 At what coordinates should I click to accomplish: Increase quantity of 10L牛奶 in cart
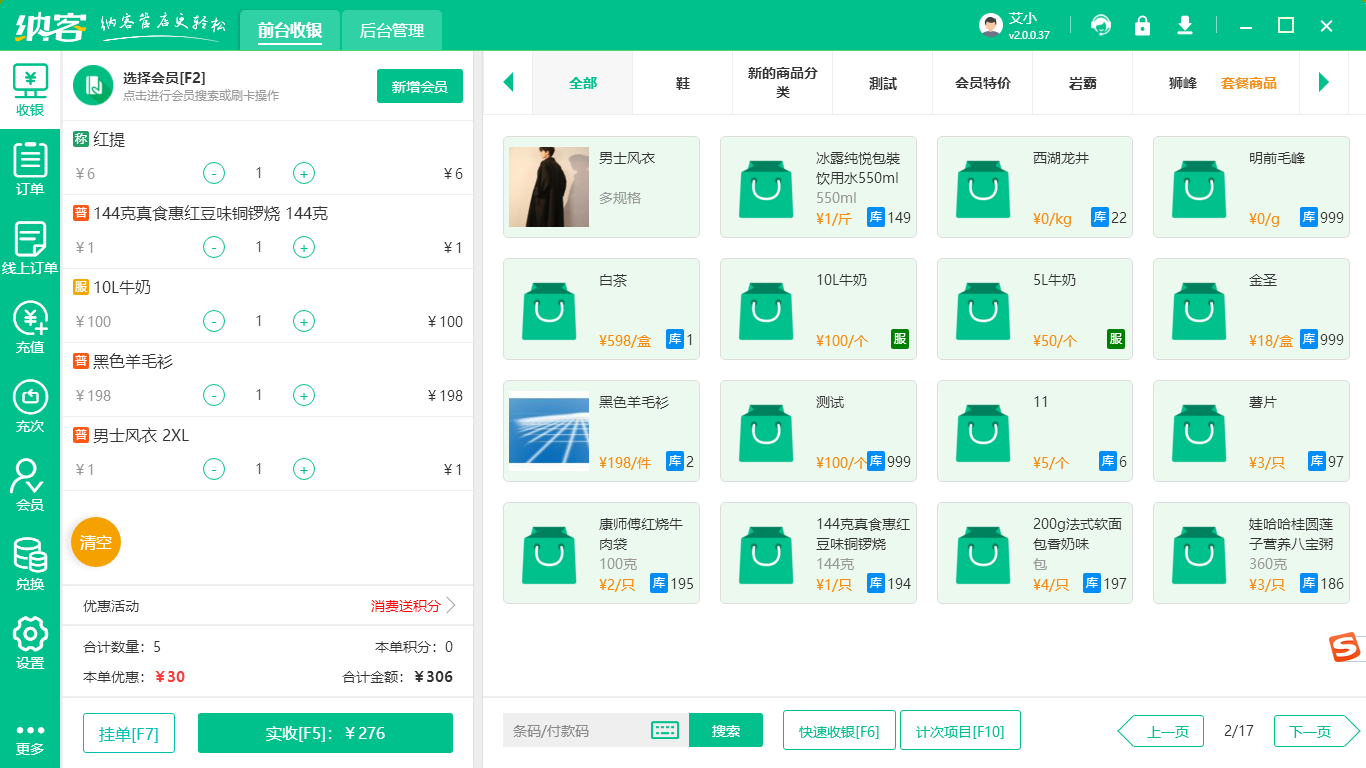click(304, 321)
